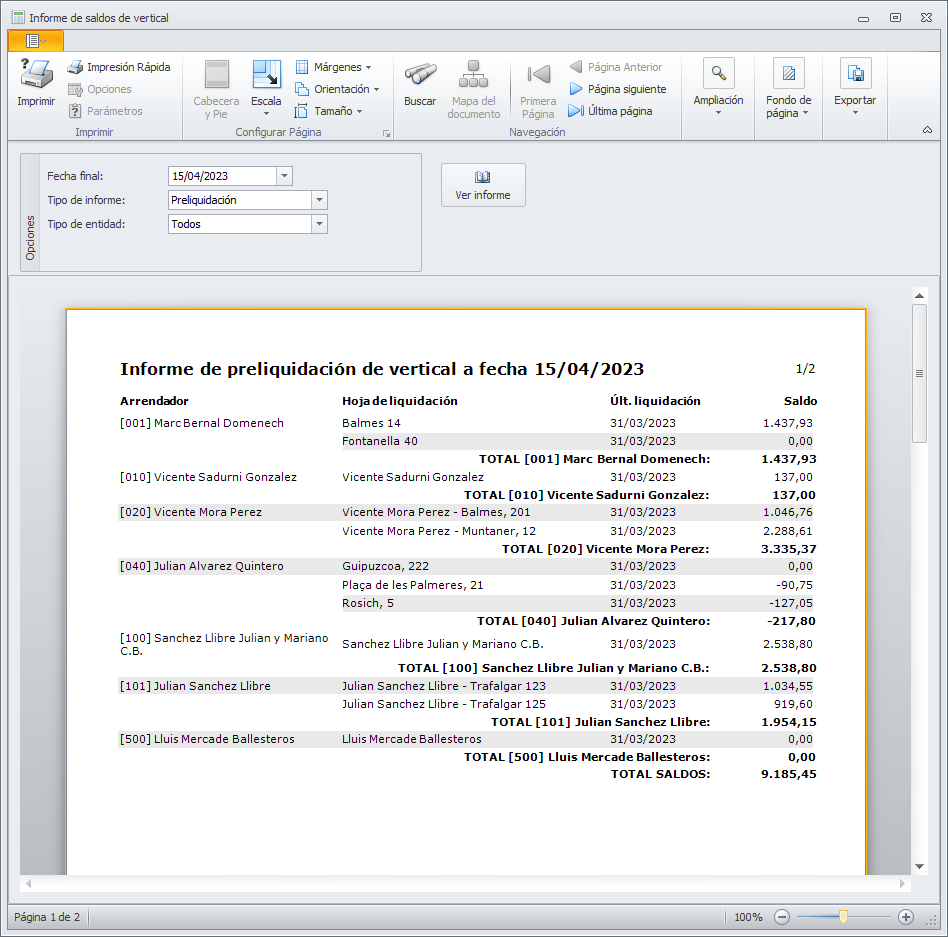This screenshot has width=948, height=937.
Task: Open the Escala tool
Action: point(266,89)
